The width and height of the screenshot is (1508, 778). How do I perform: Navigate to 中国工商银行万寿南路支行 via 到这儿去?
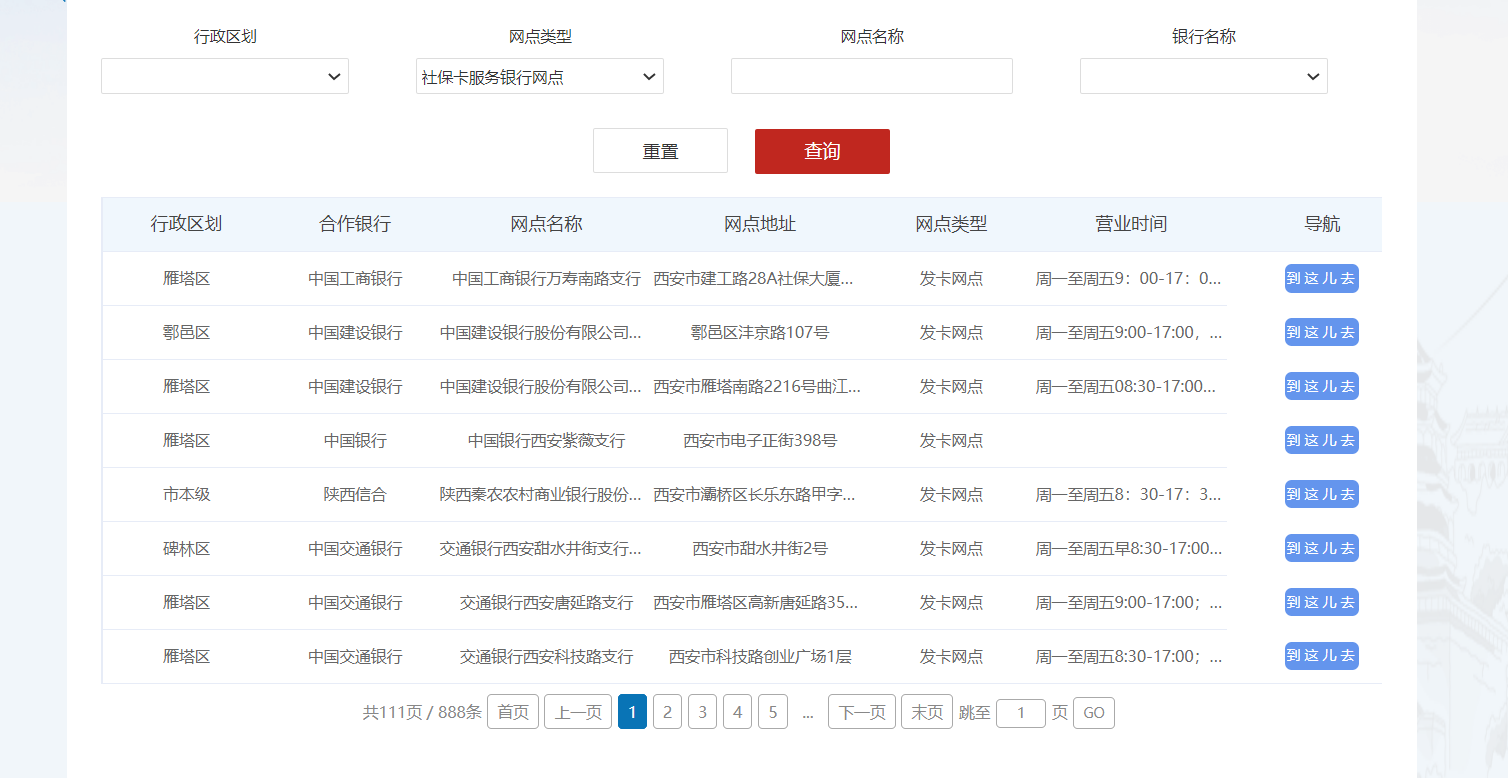tap(1321, 278)
